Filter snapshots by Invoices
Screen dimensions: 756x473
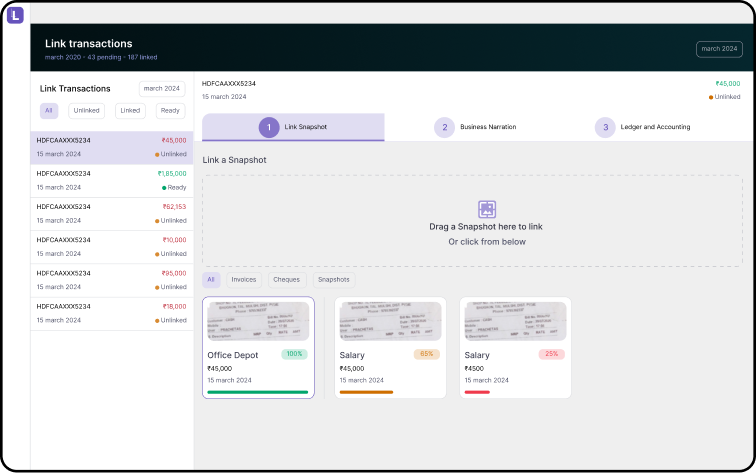244,280
